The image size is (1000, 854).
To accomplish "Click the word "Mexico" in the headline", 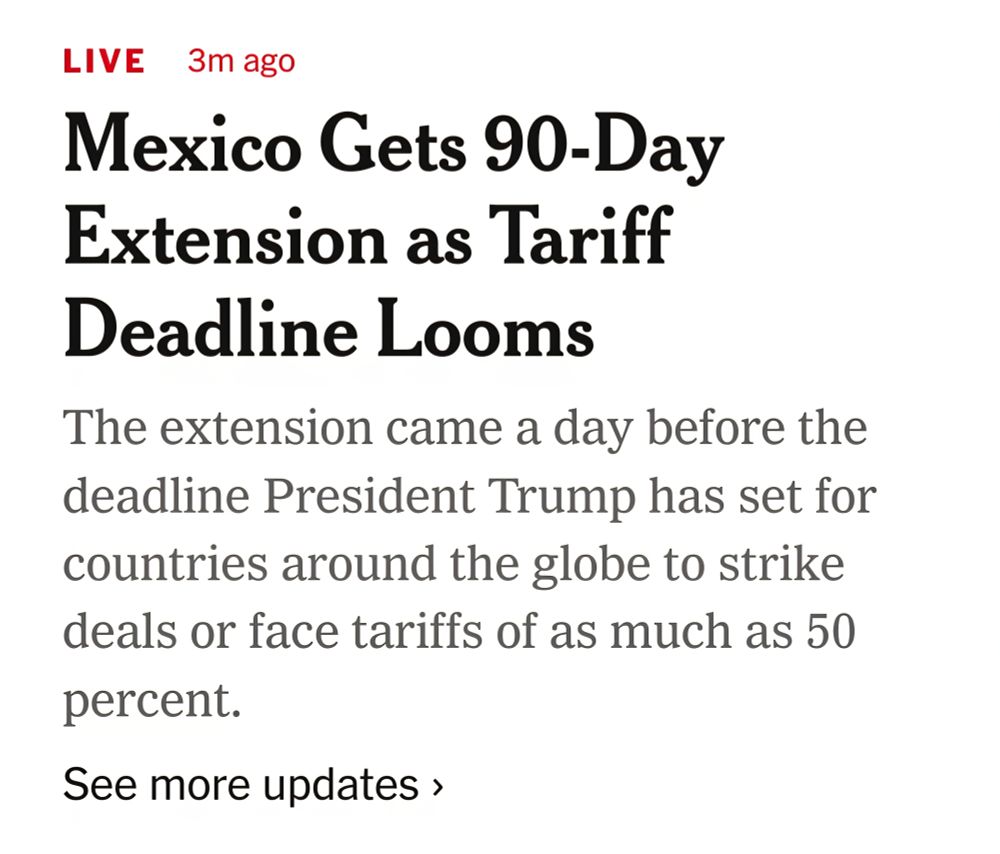I will pyautogui.click(x=182, y=143).
